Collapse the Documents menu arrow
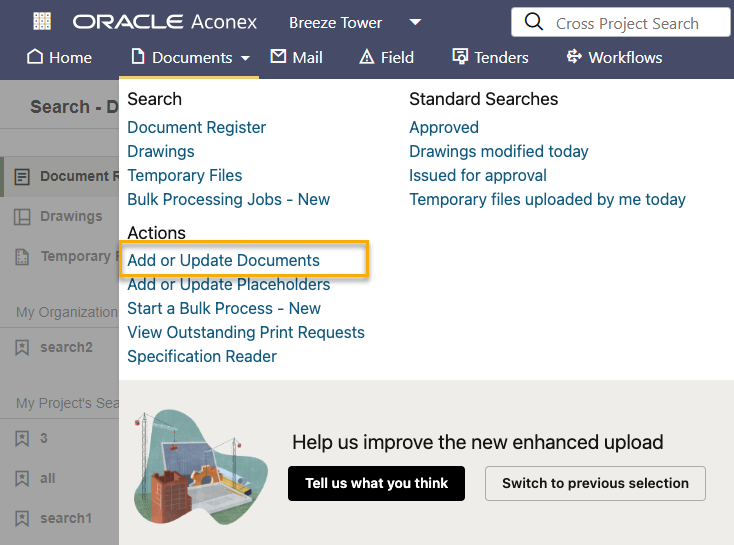Screen dimensions: 734x545 pos(245,58)
